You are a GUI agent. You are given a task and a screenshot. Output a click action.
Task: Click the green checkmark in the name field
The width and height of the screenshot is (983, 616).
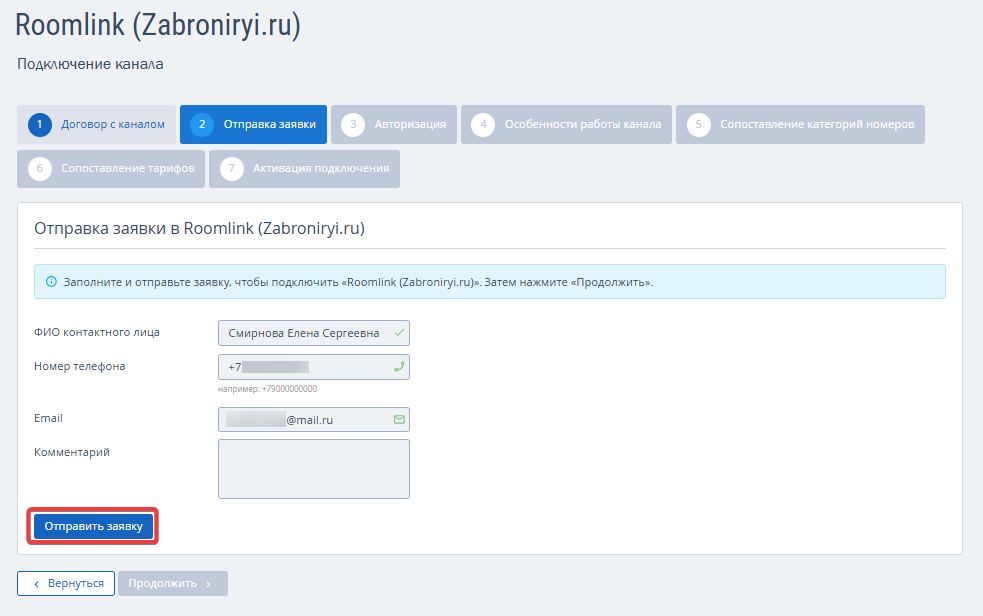point(399,333)
